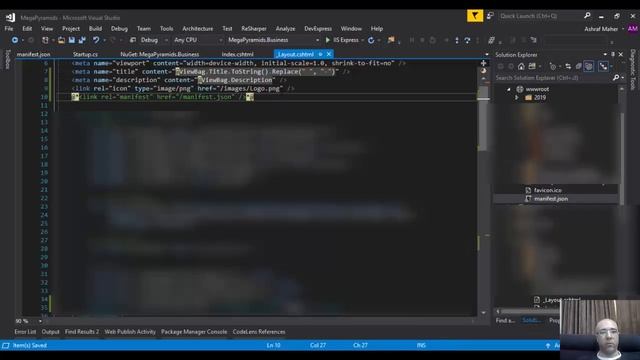Screen dimensions: 640x360
Task: Click the Home icon in Solution Explorer
Action: [x=521, y=66]
